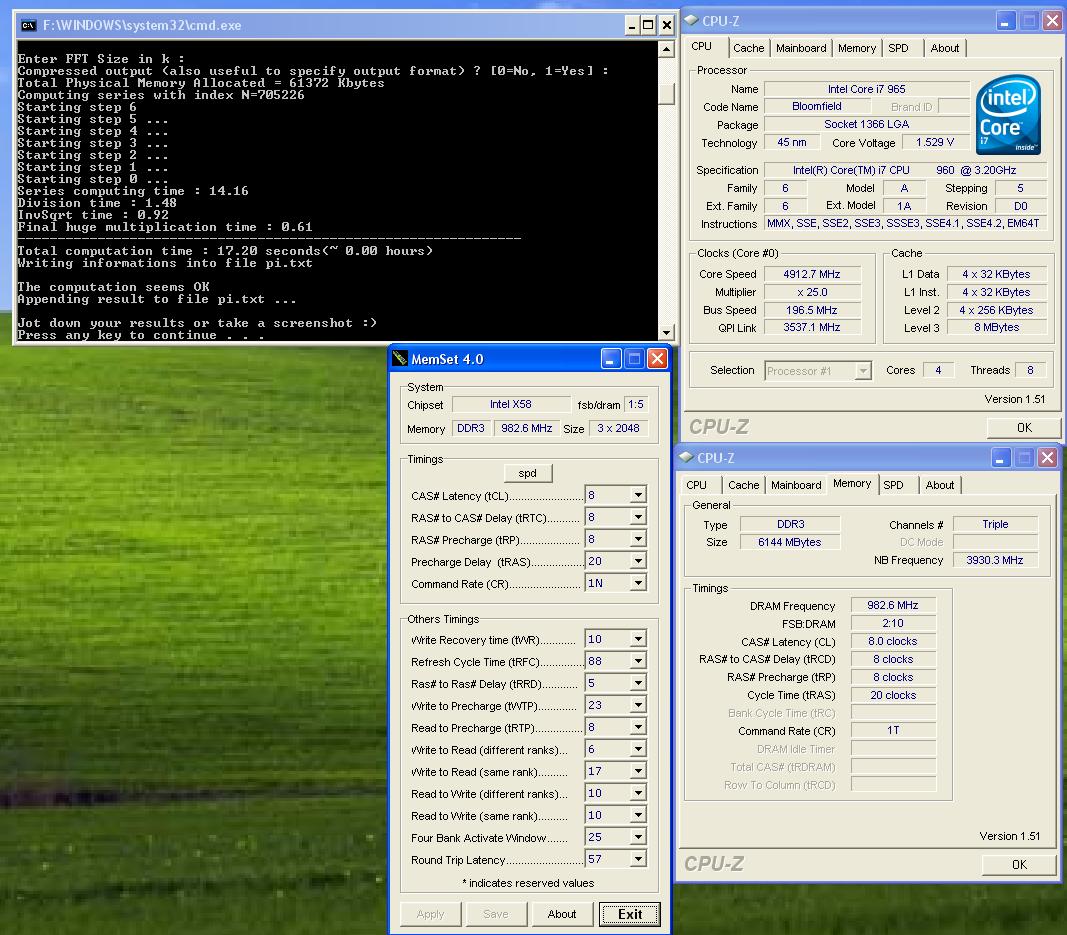1067x935 pixels.
Task: Click the Save button in MemSet
Action: tap(495, 914)
